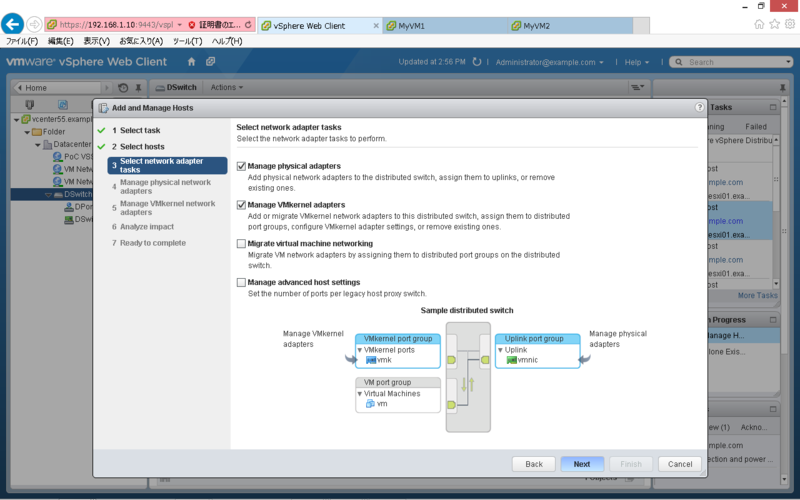This screenshot has width=800, height=500.
Task: Click the vCenter link icon beside home
Action: [x=210, y=62]
